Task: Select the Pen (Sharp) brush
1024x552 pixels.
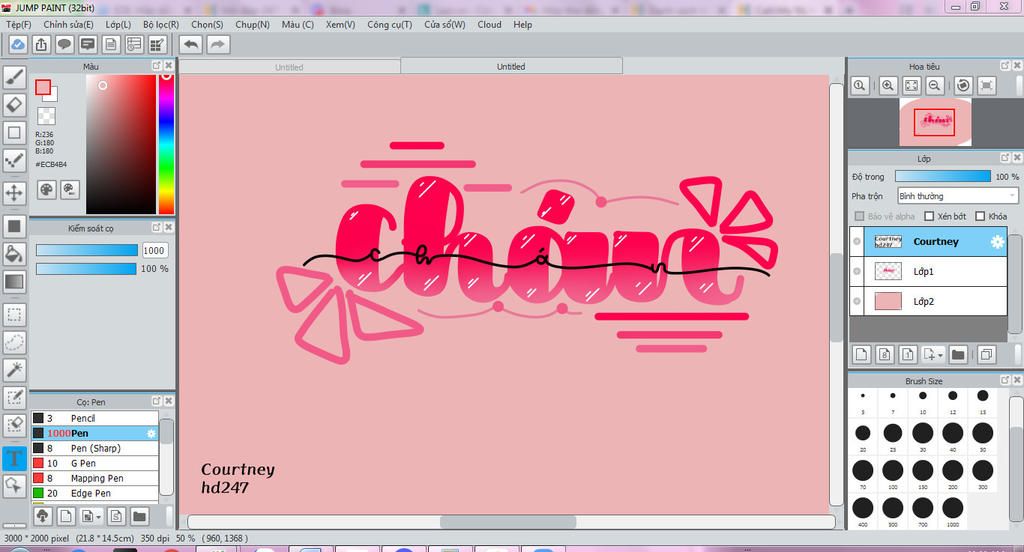Action: pos(95,448)
